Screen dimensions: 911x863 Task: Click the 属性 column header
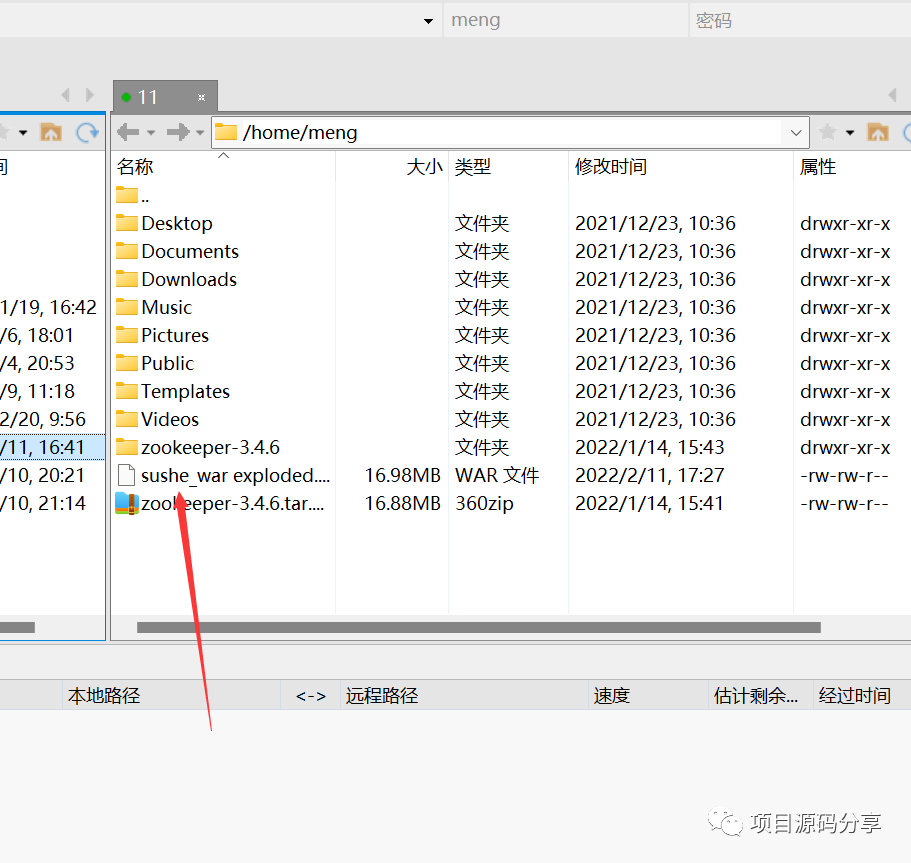click(x=817, y=166)
